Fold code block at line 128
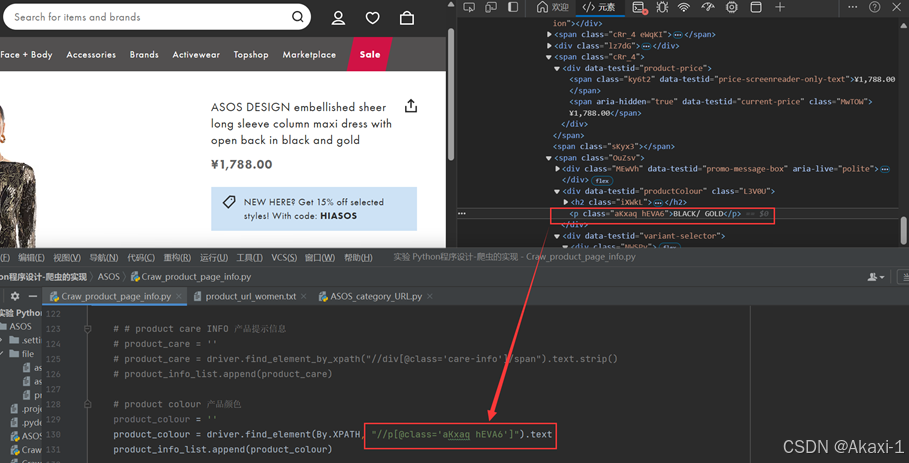The height and width of the screenshot is (463, 909). 88,404
